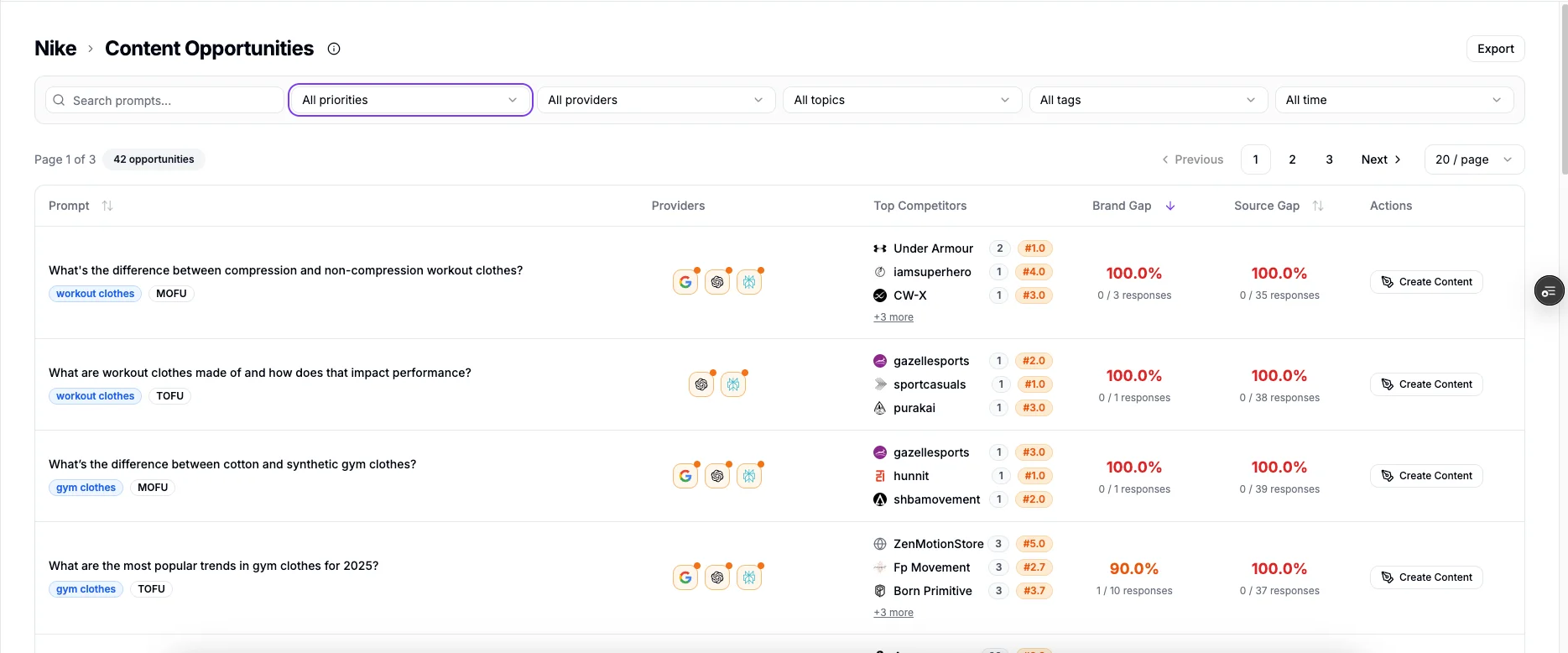Click the Born Primitive logo icon

pos(880,591)
